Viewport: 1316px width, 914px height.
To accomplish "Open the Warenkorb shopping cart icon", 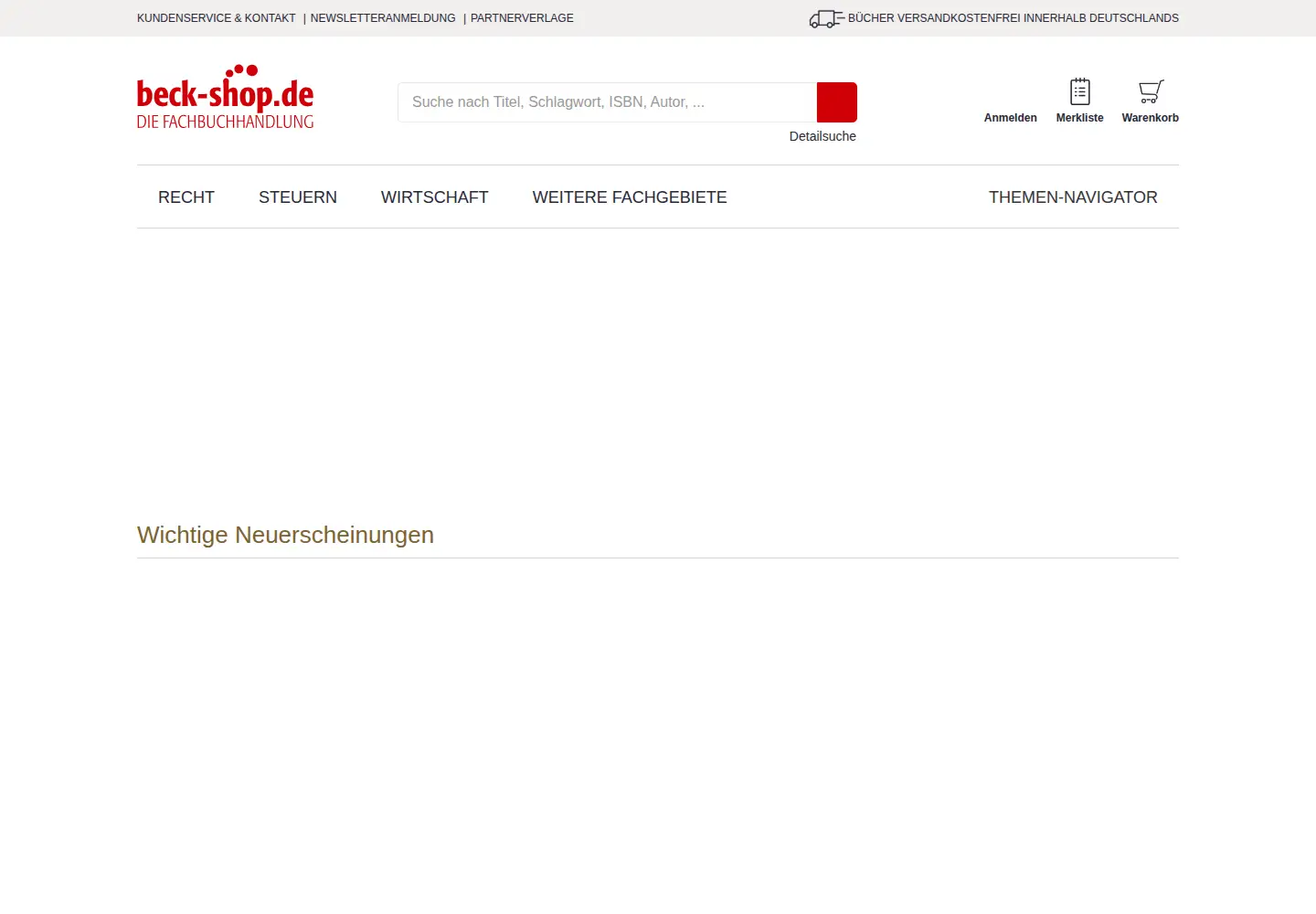I will 1151,91.
